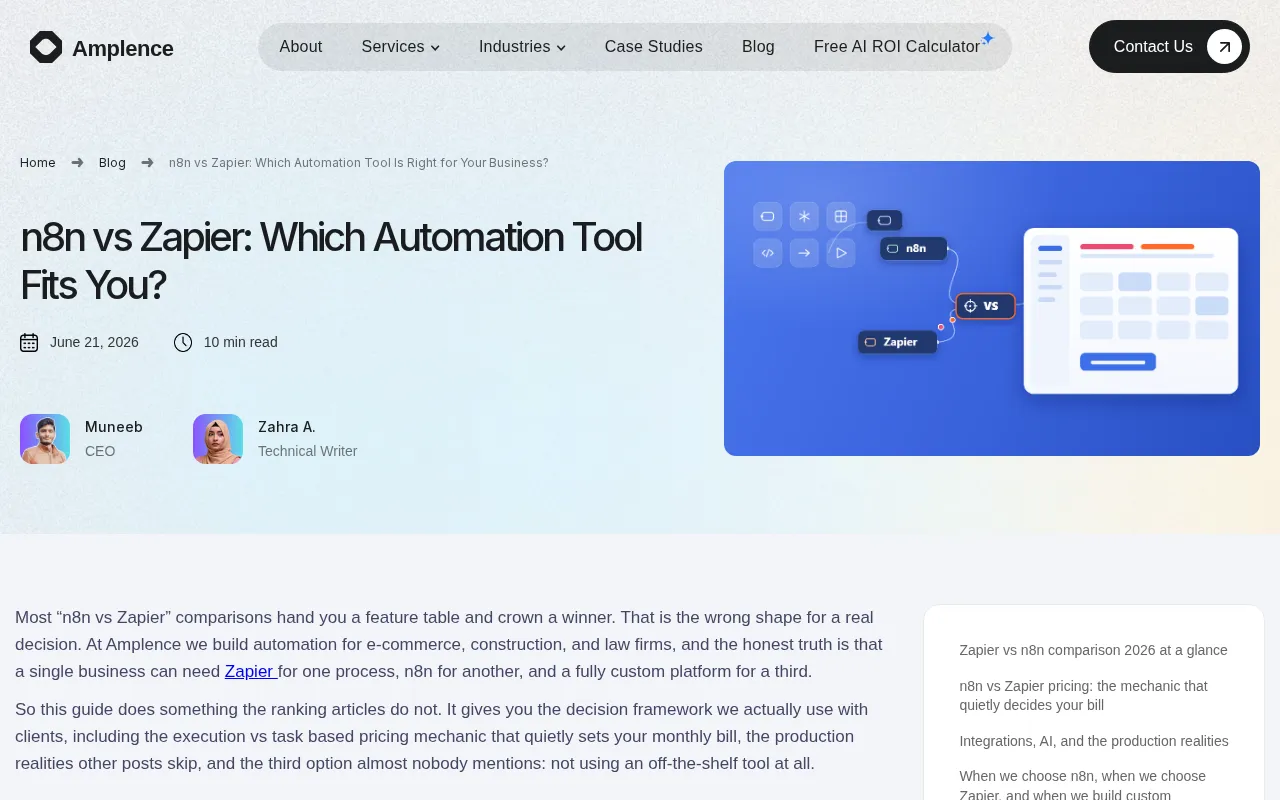Go to Case Studies
Screen dimensions: 1280x800
click(654, 47)
